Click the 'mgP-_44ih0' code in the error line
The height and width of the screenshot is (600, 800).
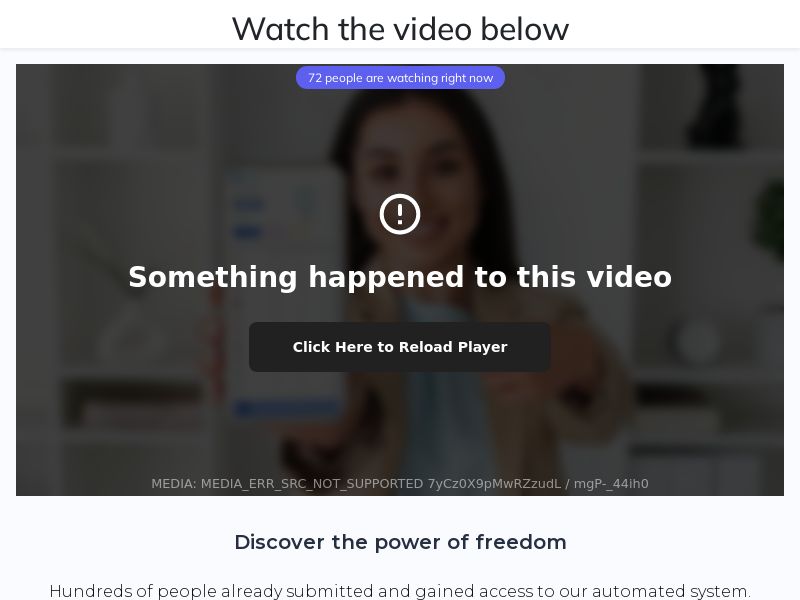point(611,484)
